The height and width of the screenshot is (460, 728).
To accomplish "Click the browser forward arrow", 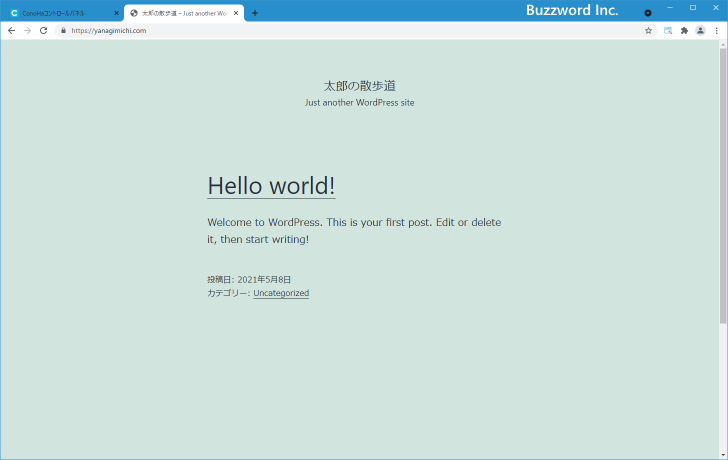I will tap(27, 31).
